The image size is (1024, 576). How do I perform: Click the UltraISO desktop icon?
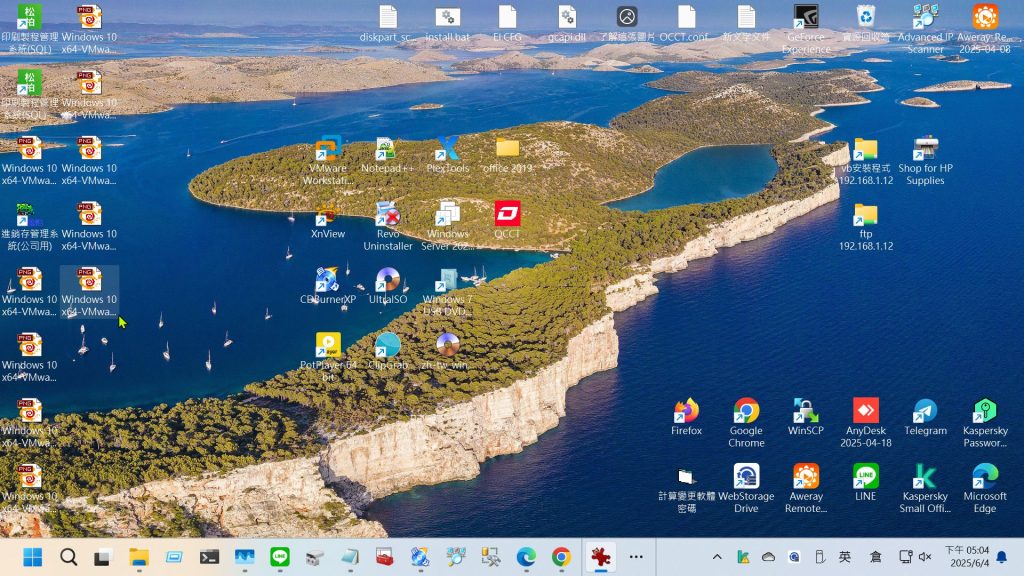click(387, 281)
